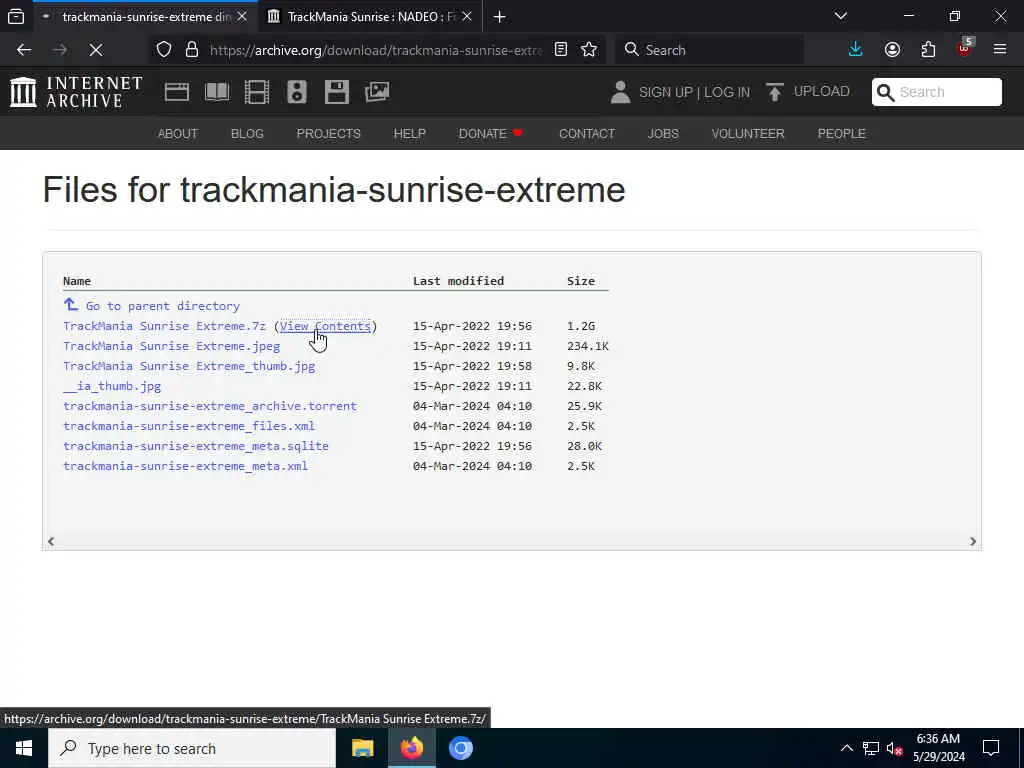Click the site padlock security icon

(x=191, y=50)
